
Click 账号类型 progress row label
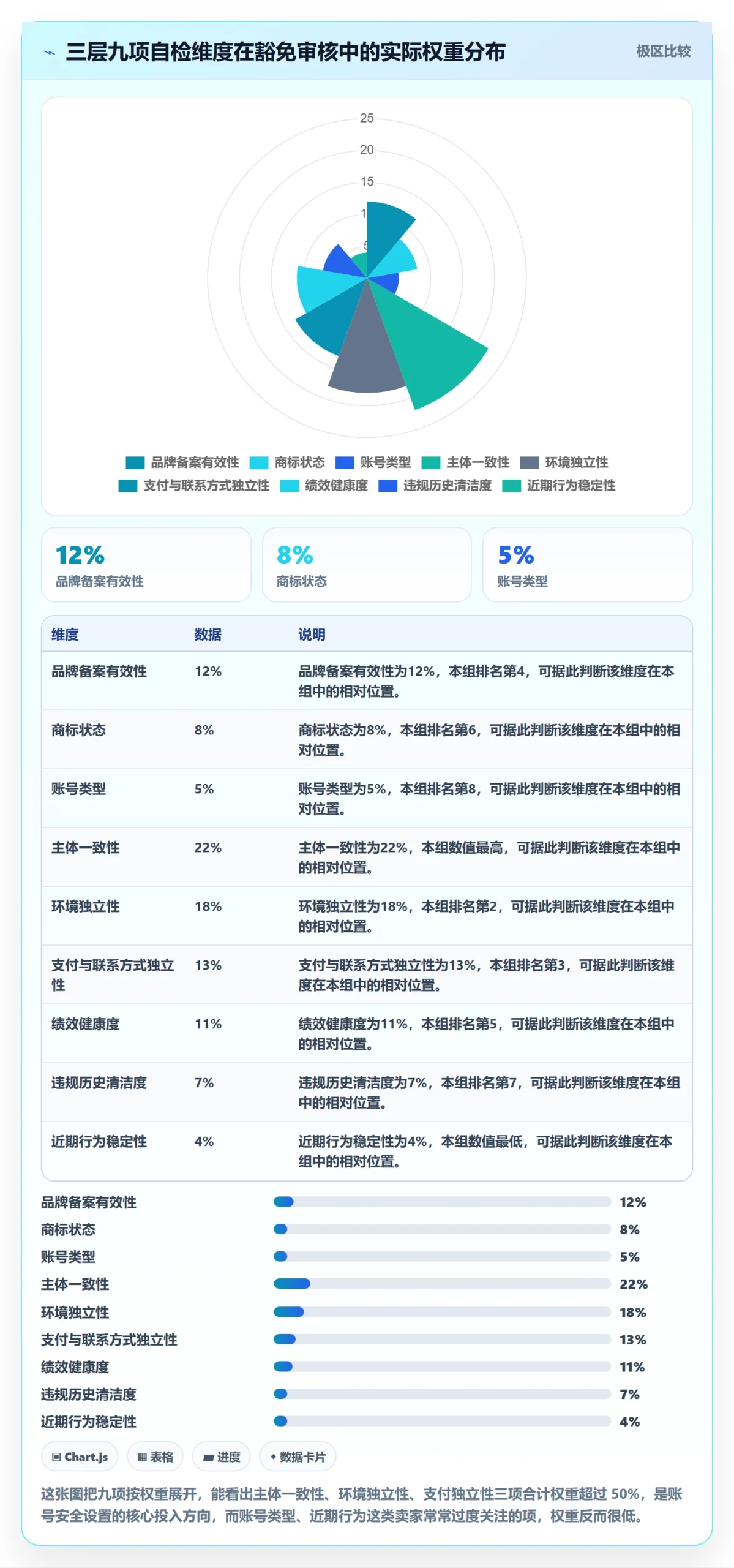coord(68,1257)
